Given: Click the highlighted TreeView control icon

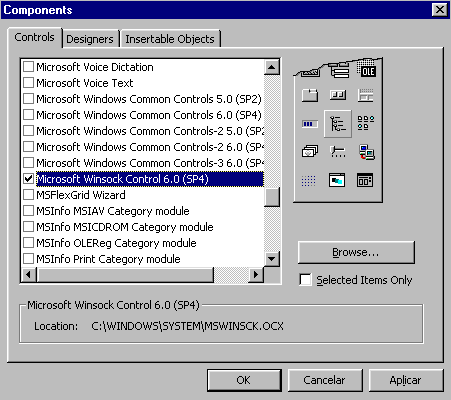Looking at the screenshot, I should click(338, 123).
